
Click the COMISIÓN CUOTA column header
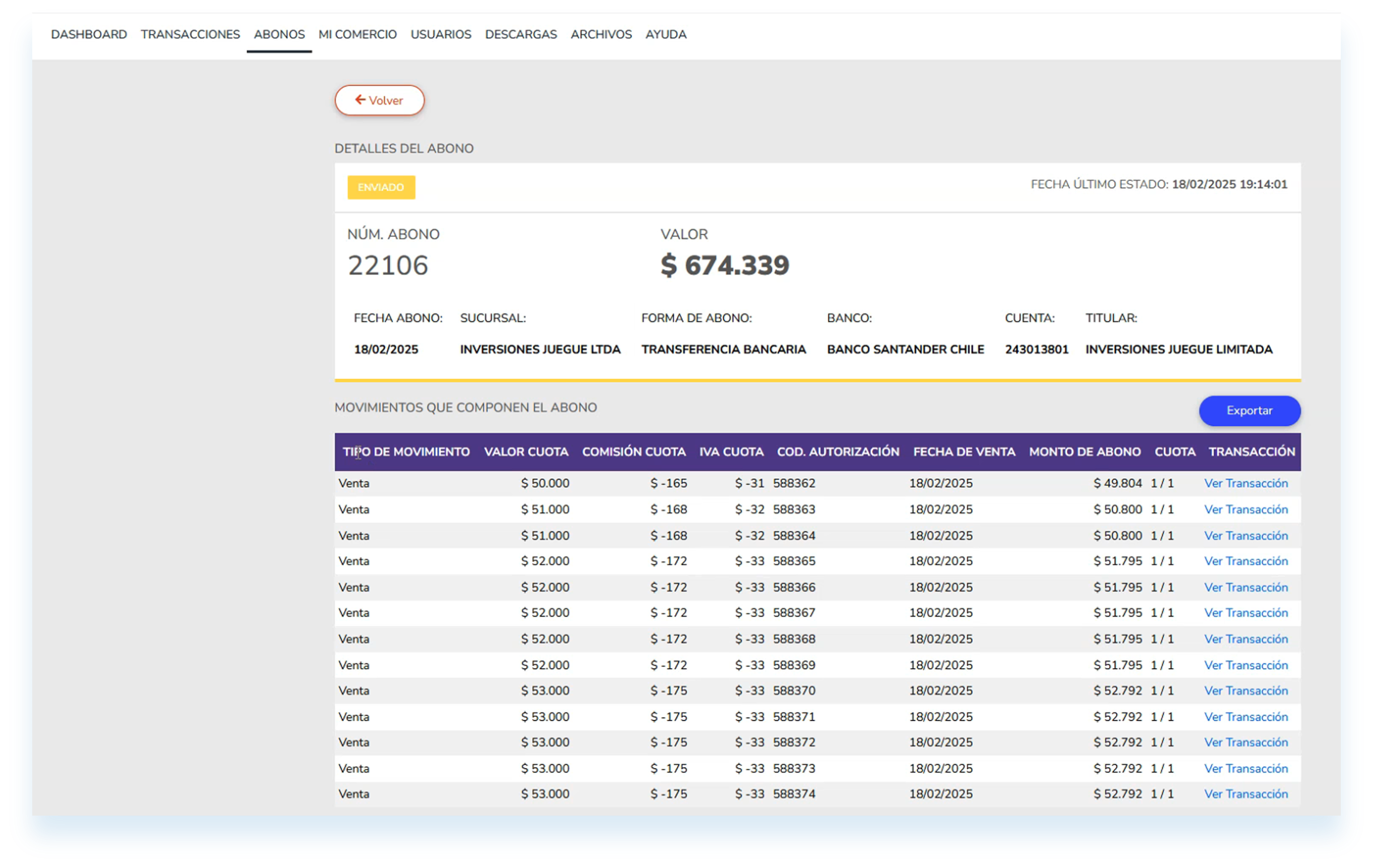634,452
